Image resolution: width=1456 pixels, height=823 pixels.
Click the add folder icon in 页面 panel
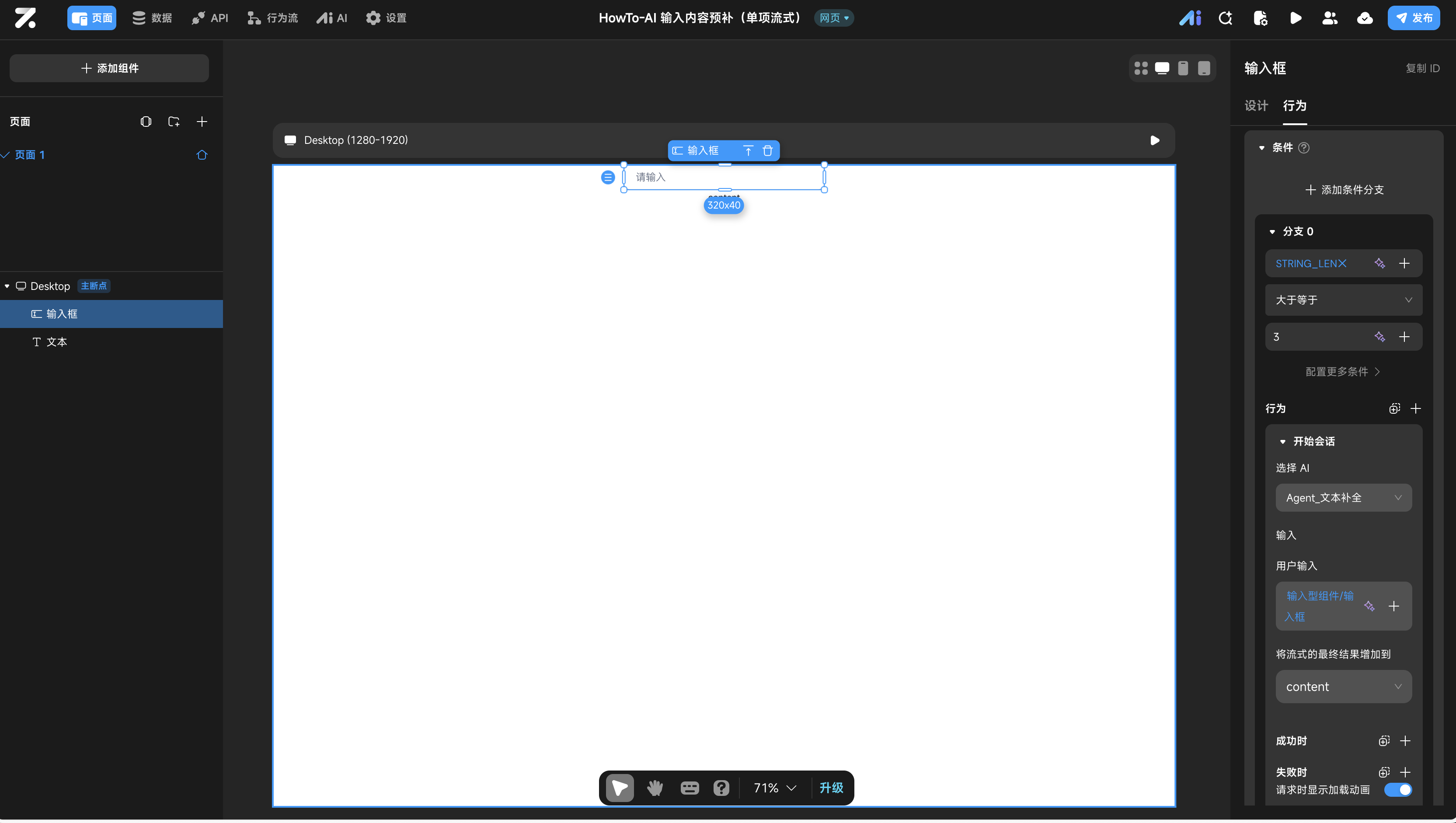[174, 122]
